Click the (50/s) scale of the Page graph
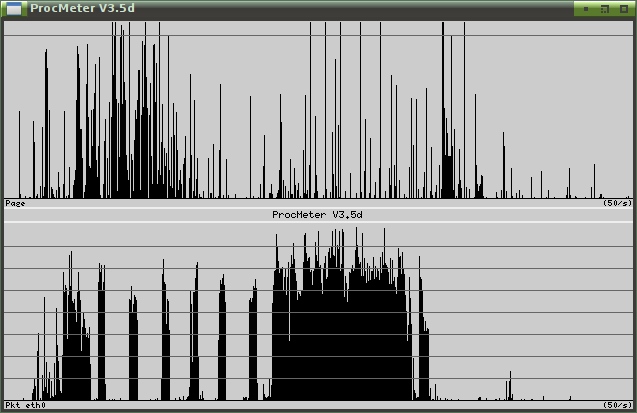Screen dimensions: 637x413 618,203
